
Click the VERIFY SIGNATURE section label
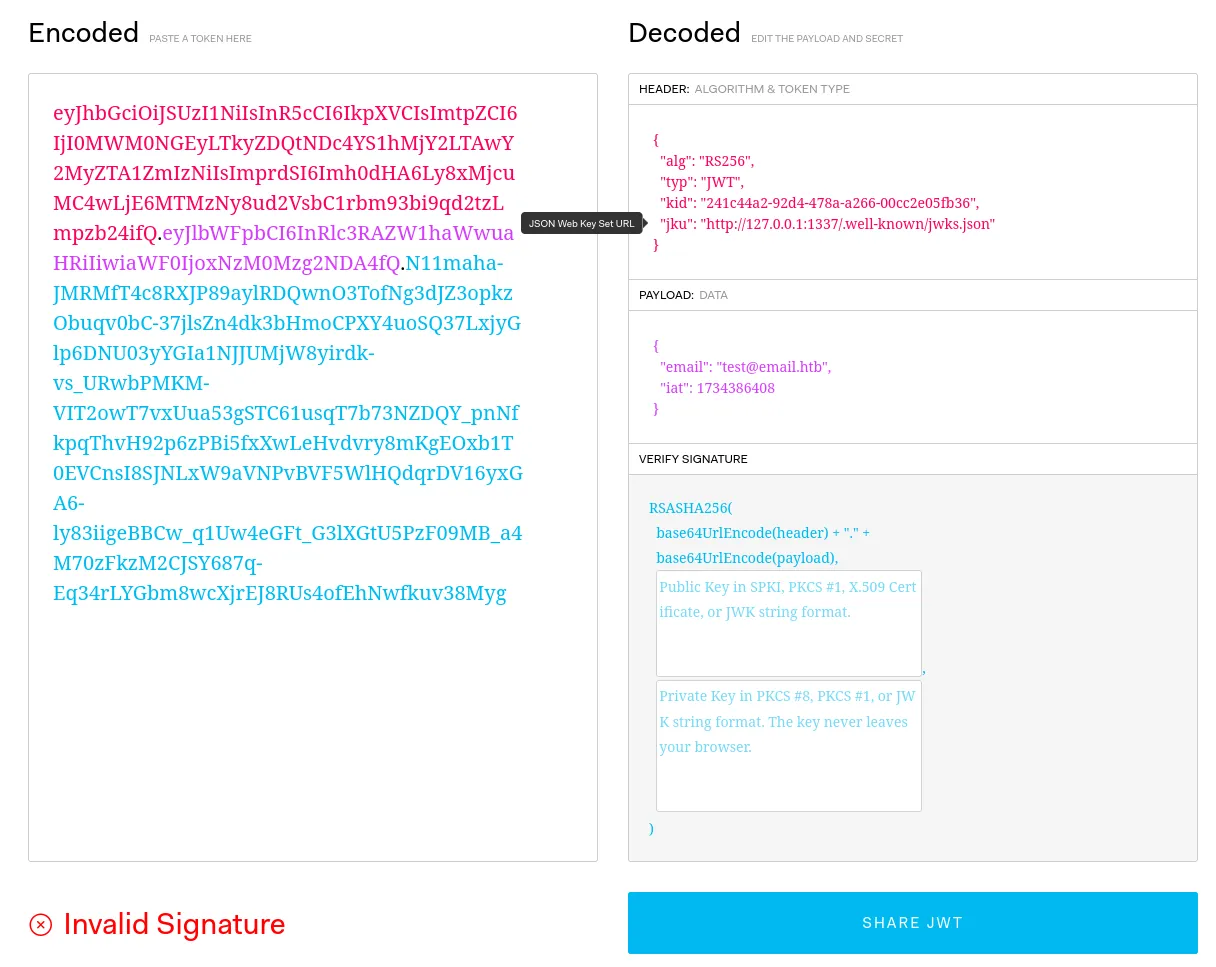click(x=693, y=459)
